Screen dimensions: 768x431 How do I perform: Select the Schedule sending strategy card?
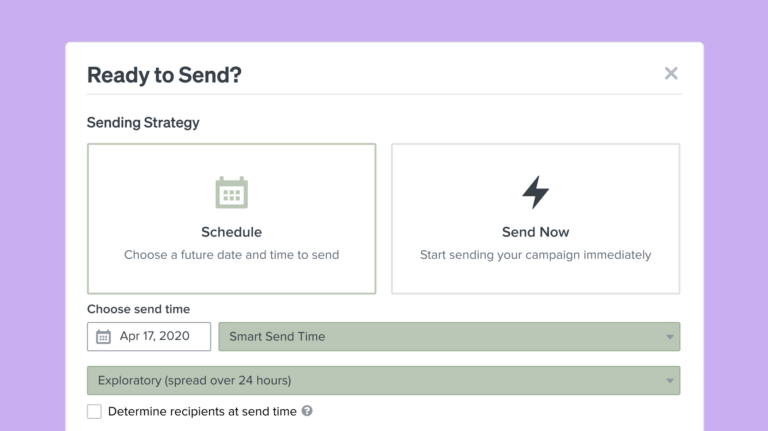point(232,218)
